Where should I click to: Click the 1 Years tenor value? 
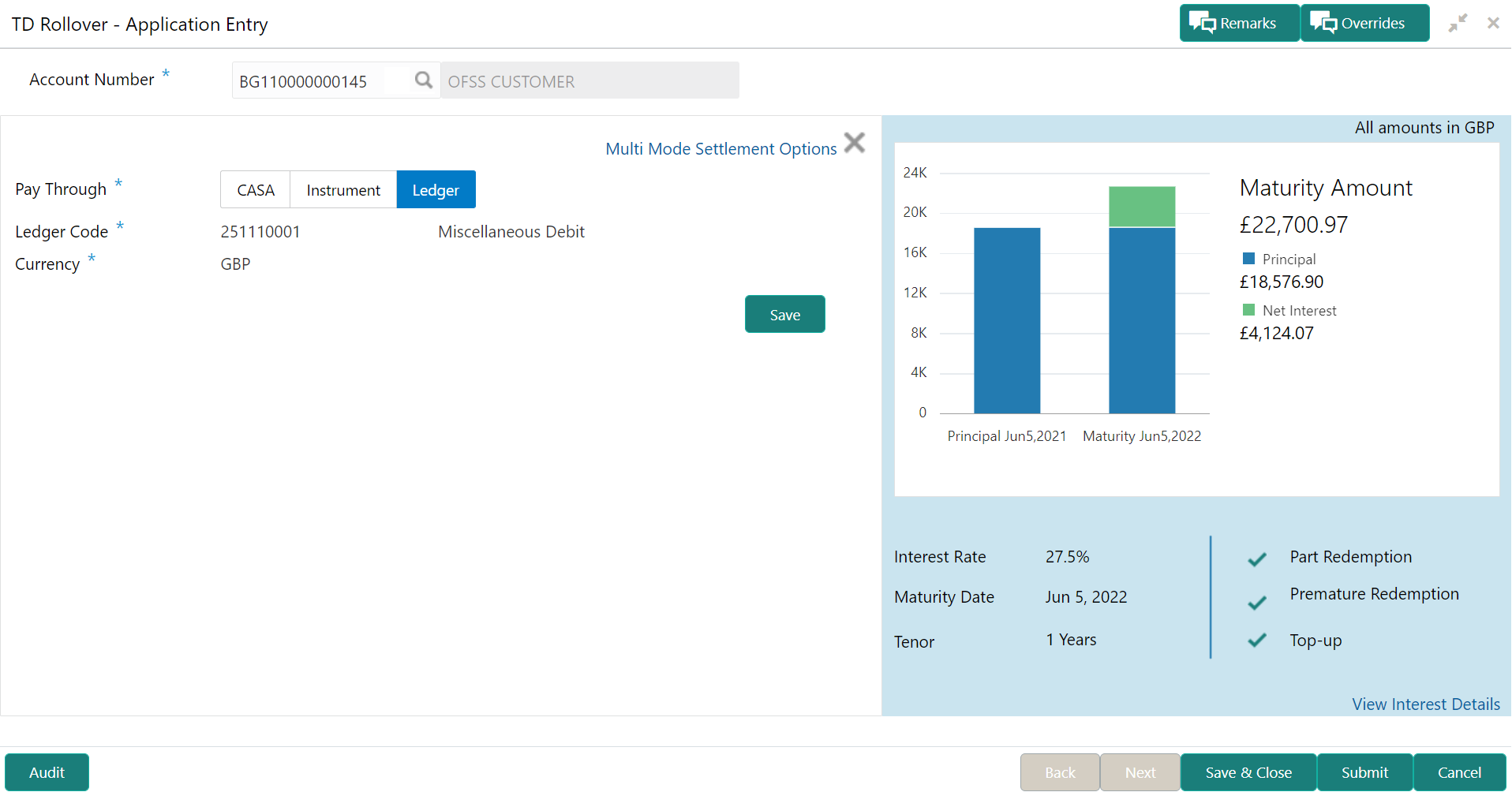pyautogui.click(x=1072, y=639)
